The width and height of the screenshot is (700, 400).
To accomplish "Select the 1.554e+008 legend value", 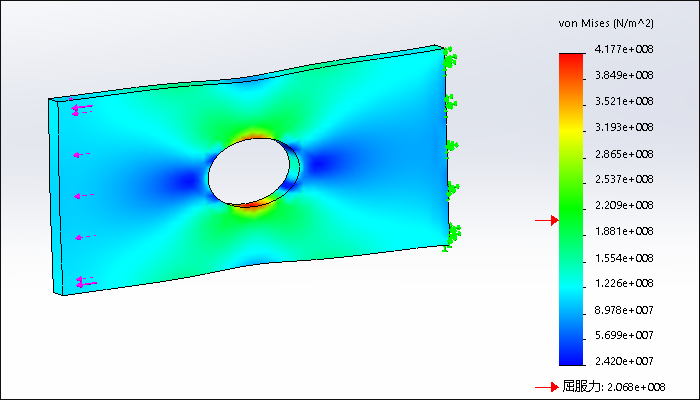I will point(624,258).
